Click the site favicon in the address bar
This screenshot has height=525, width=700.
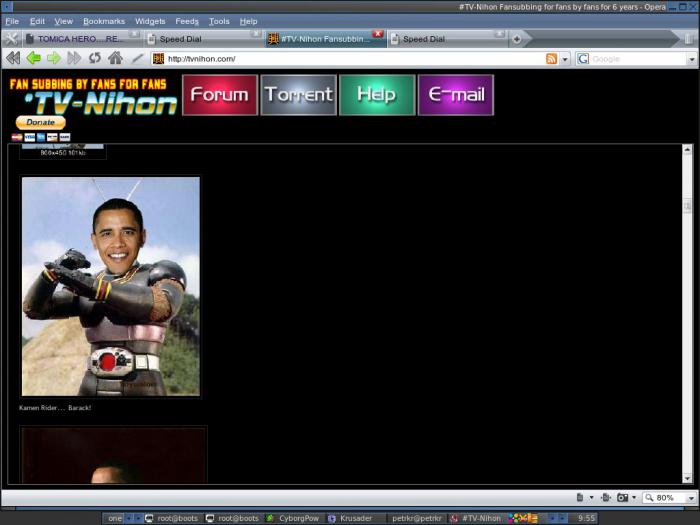[x=158, y=58]
